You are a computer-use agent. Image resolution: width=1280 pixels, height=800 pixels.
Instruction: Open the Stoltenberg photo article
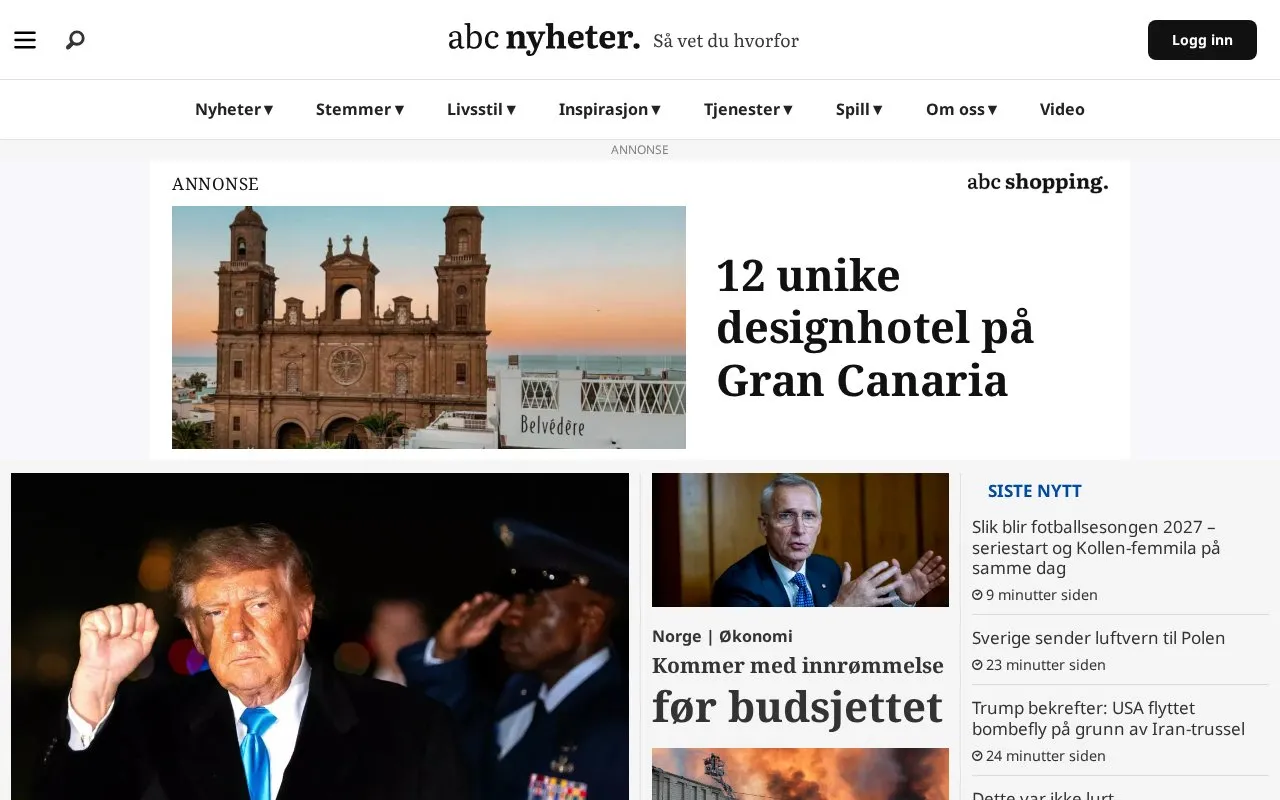(x=800, y=540)
